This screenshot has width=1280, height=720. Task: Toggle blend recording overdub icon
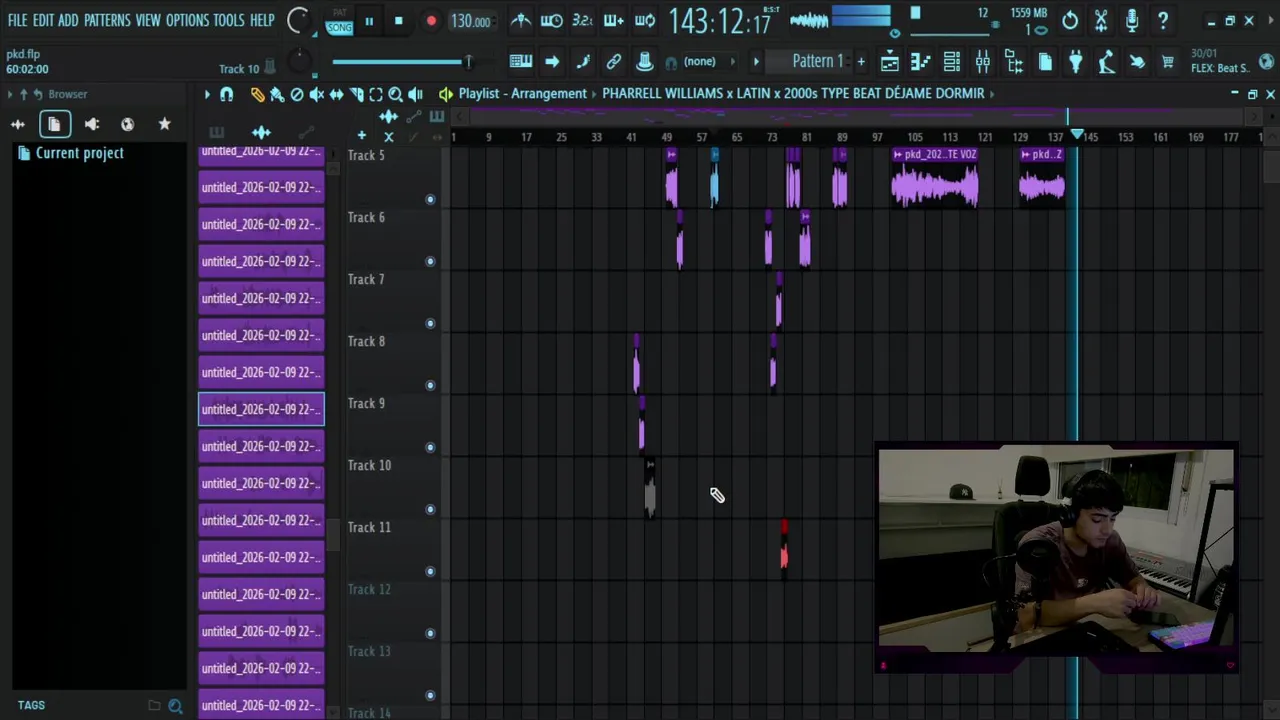coord(613,20)
